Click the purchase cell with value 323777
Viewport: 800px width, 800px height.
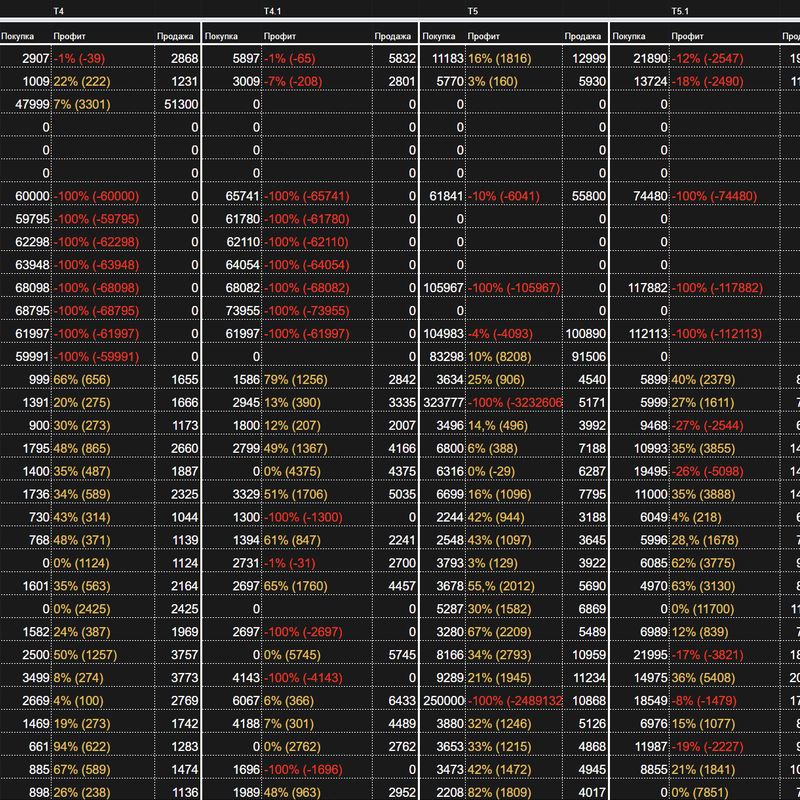point(446,403)
